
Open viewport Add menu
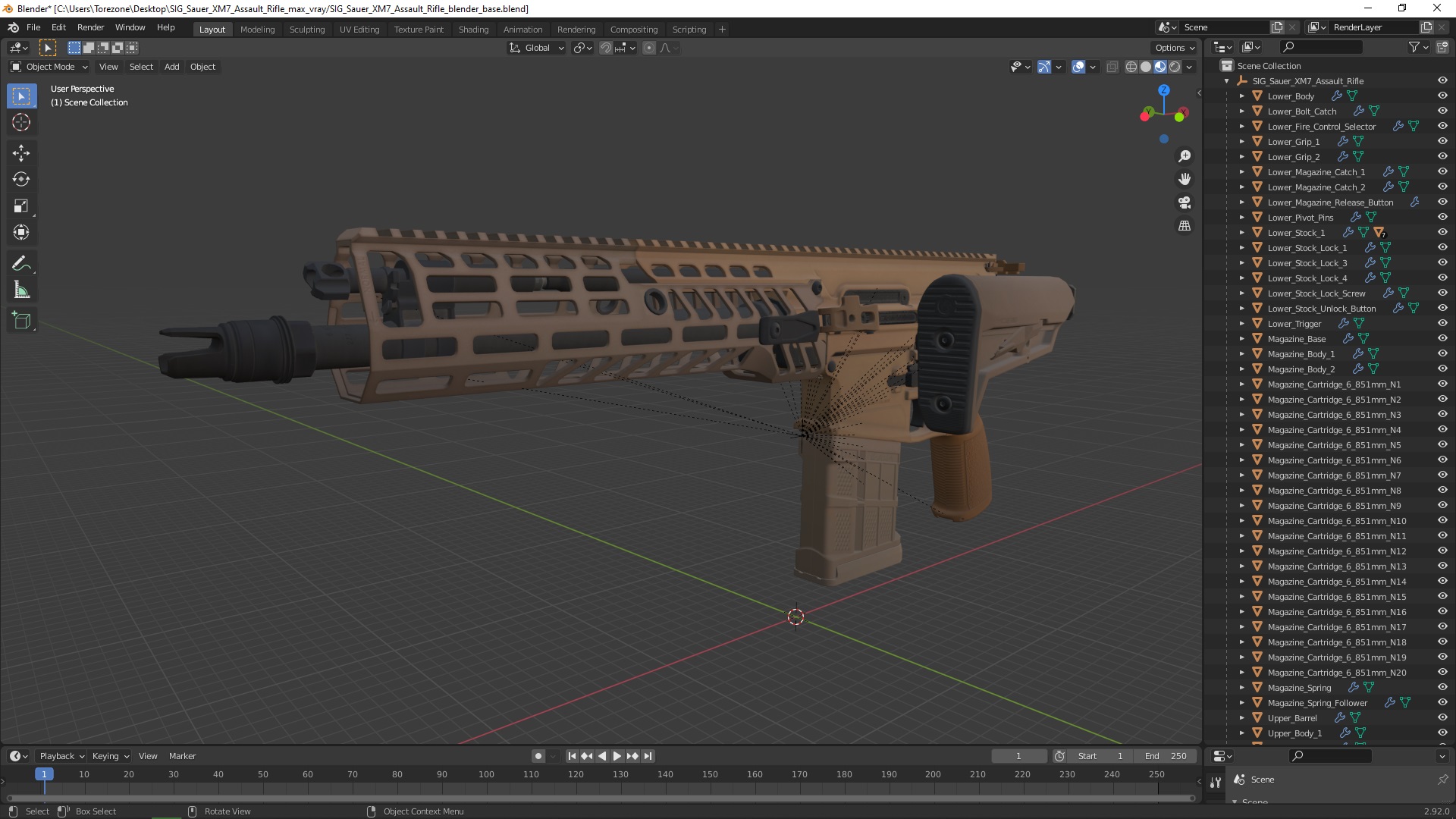click(172, 67)
